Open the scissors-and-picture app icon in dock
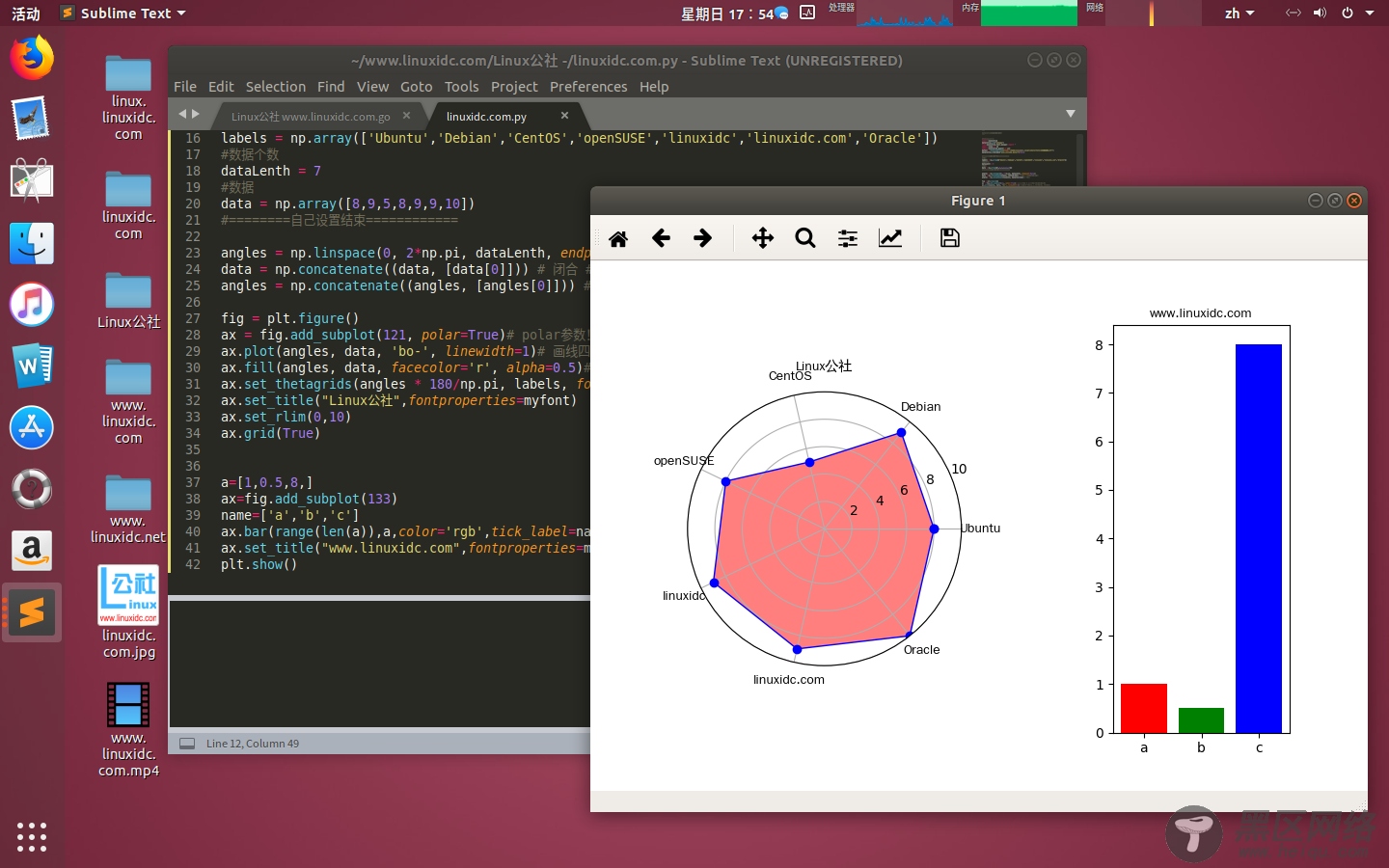 [32, 181]
